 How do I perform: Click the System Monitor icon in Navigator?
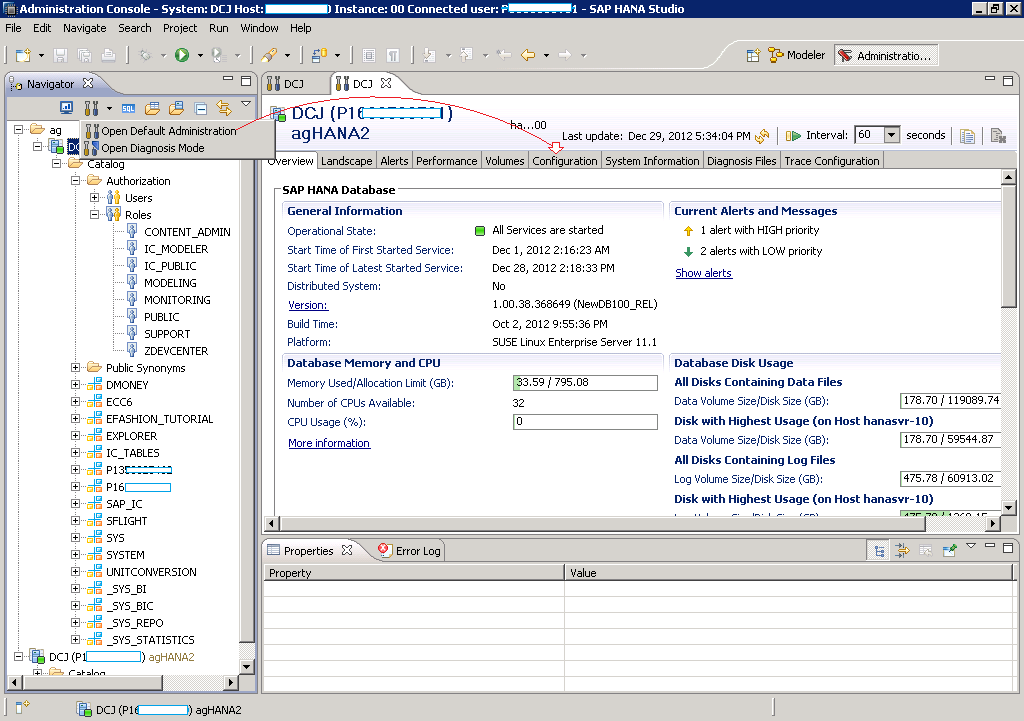click(x=67, y=107)
